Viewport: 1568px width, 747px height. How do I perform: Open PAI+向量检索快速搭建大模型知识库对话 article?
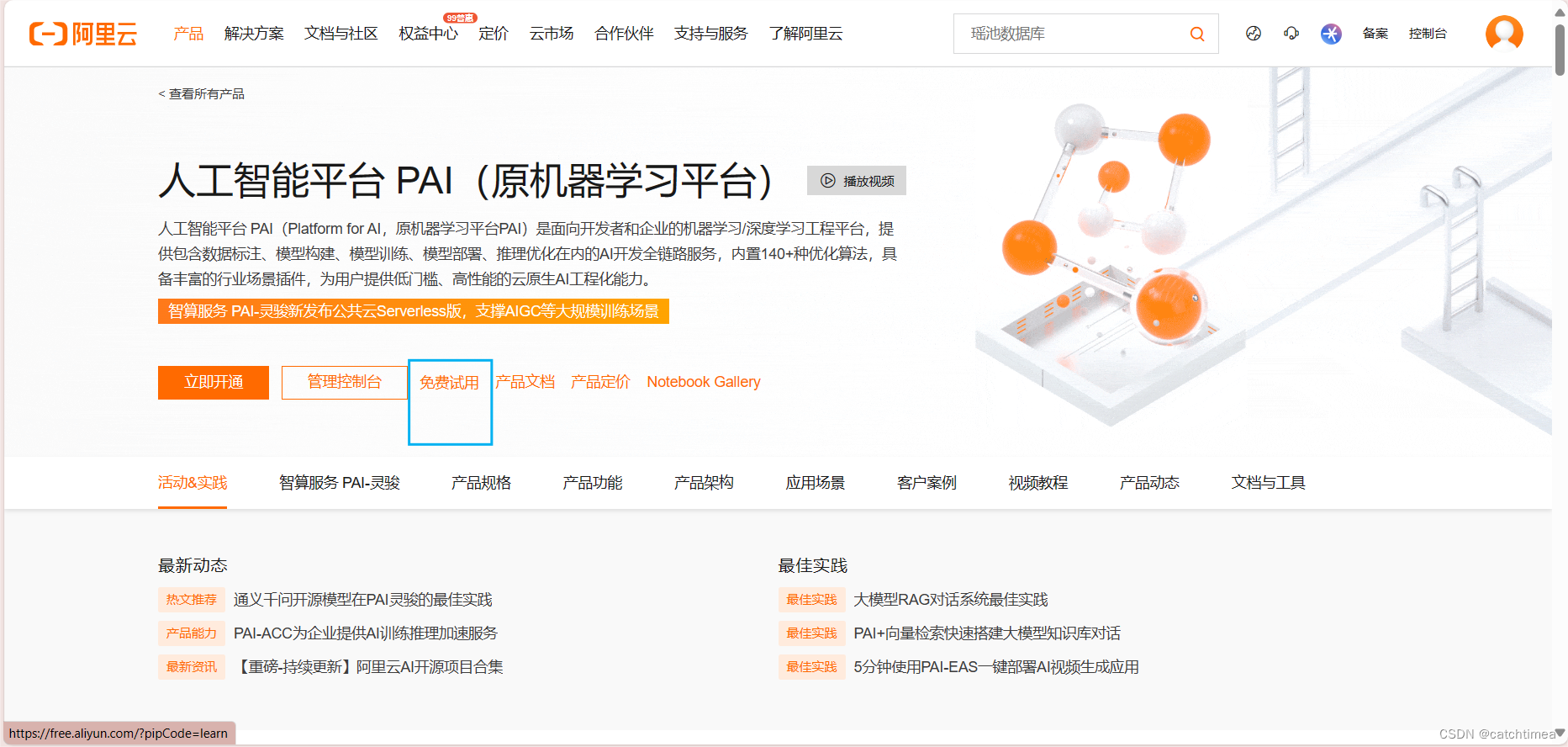coord(987,633)
